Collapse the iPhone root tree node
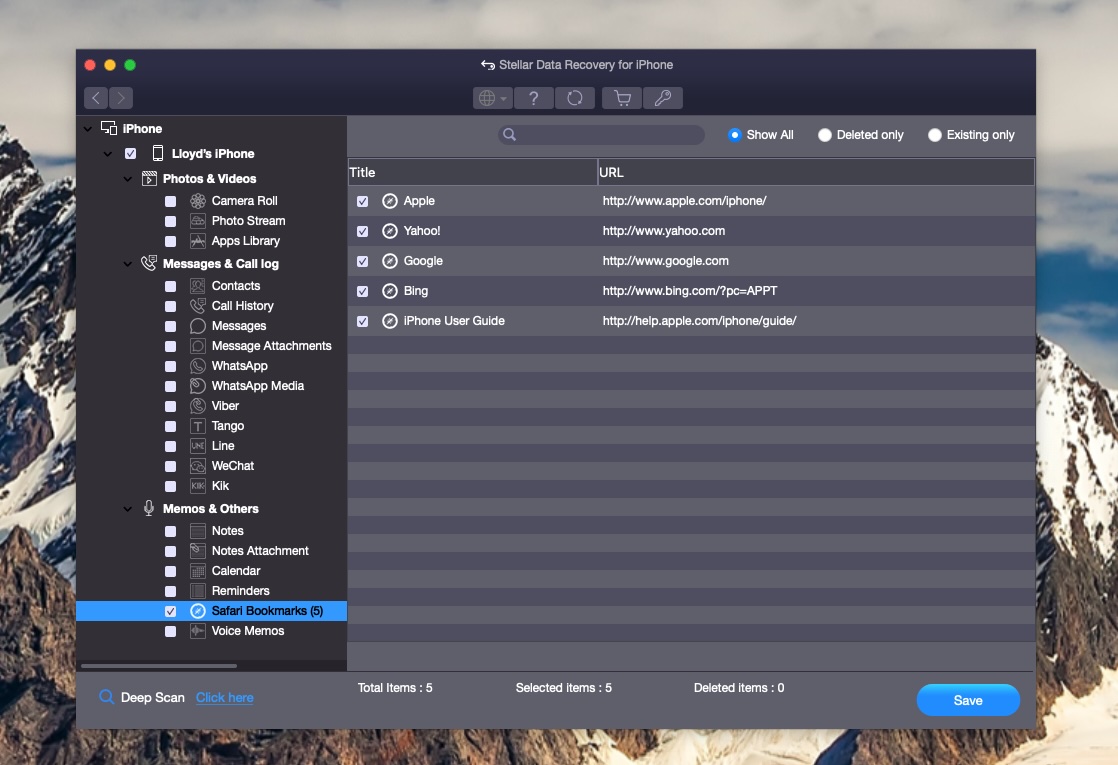1118x765 pixels. [88, 129]
